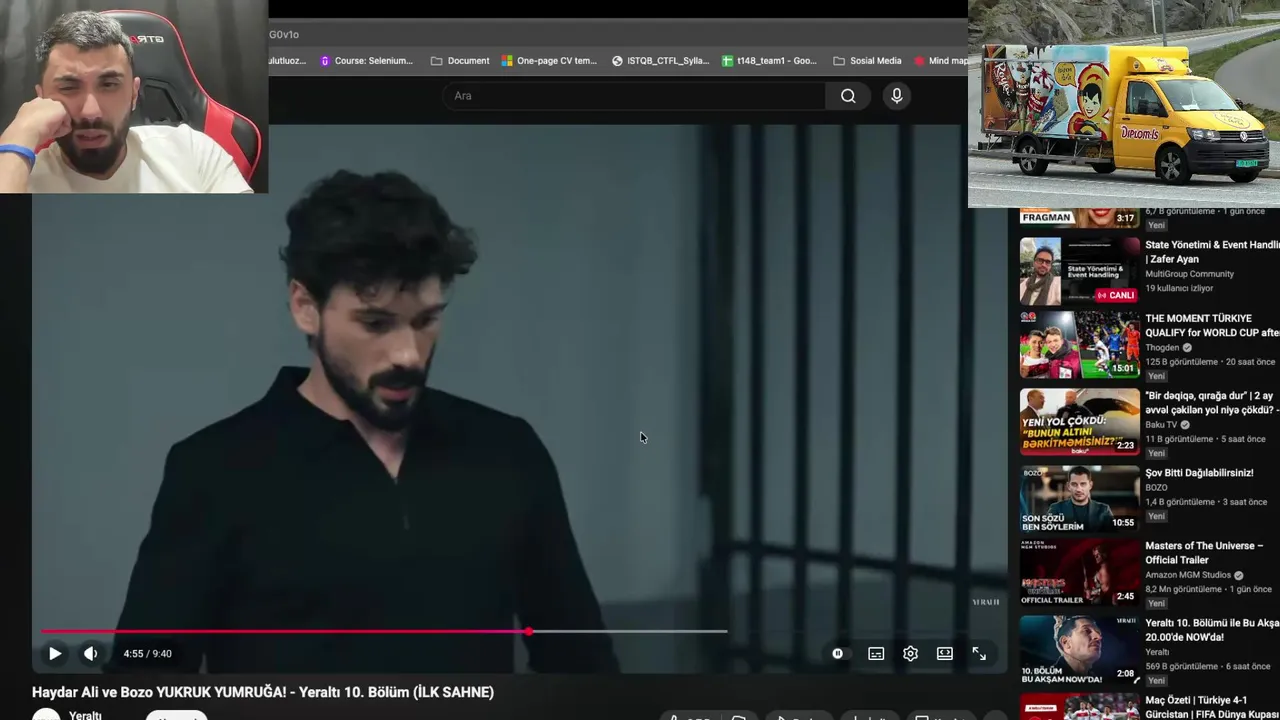1280x720 pixels.
Task: Seek using the red progress bar
Action: (284, 631)
